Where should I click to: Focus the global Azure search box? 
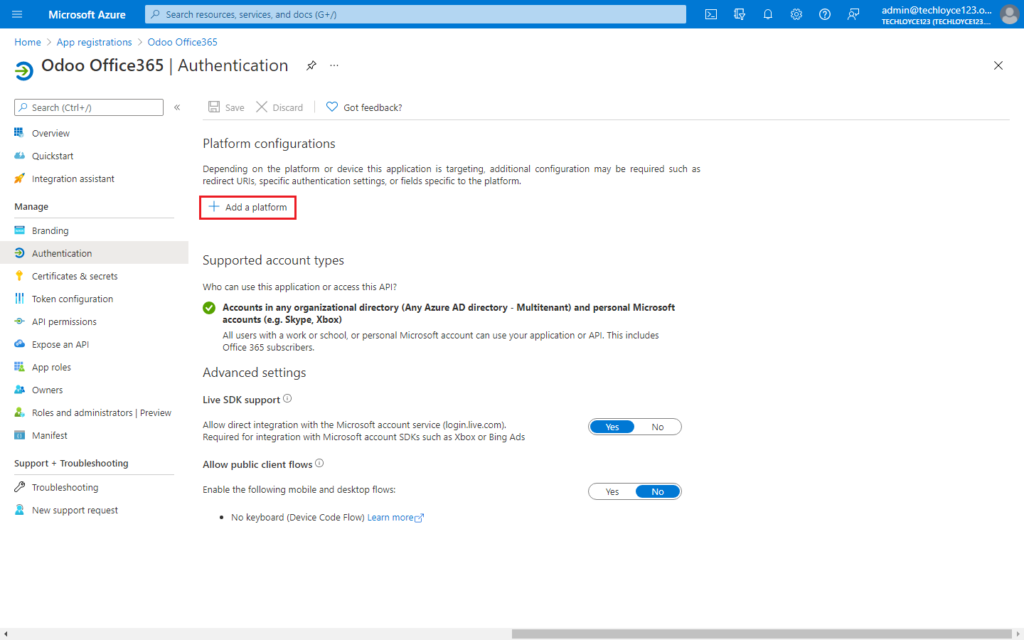(x=415, y=14)
